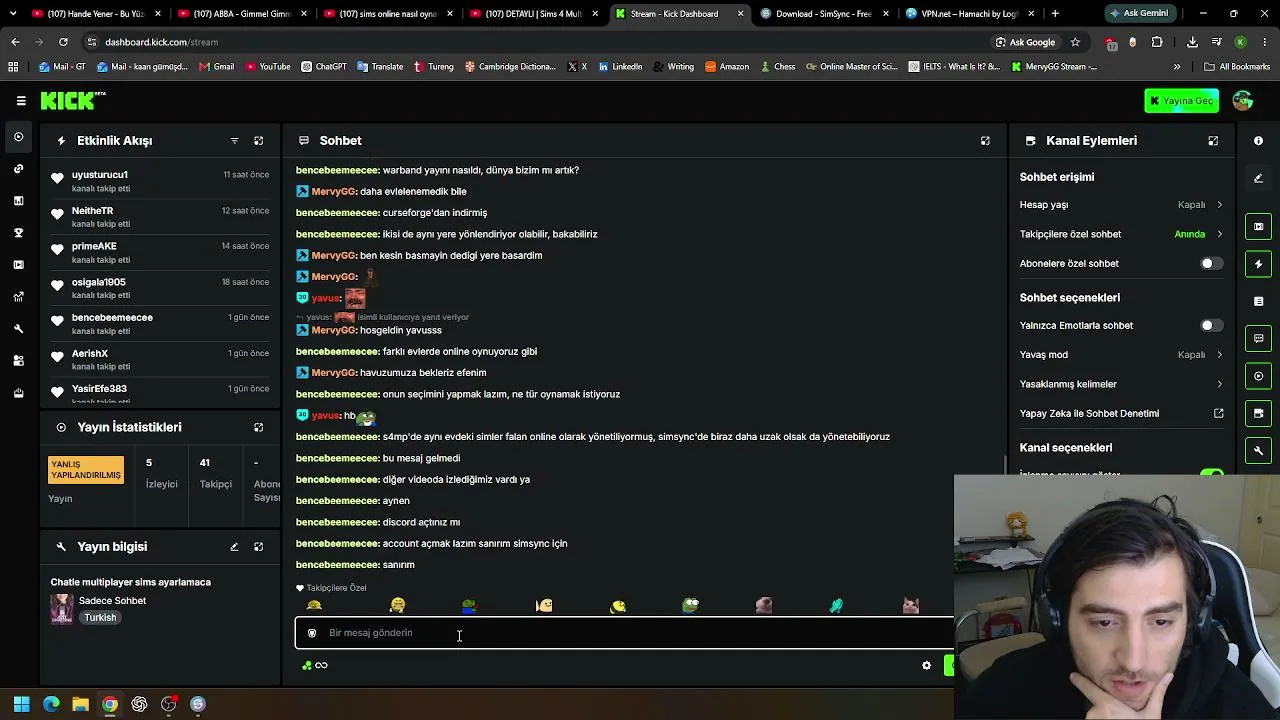Click the shield badge icon in message box
Screen dimensions: 1280x720
coord(312,633)
